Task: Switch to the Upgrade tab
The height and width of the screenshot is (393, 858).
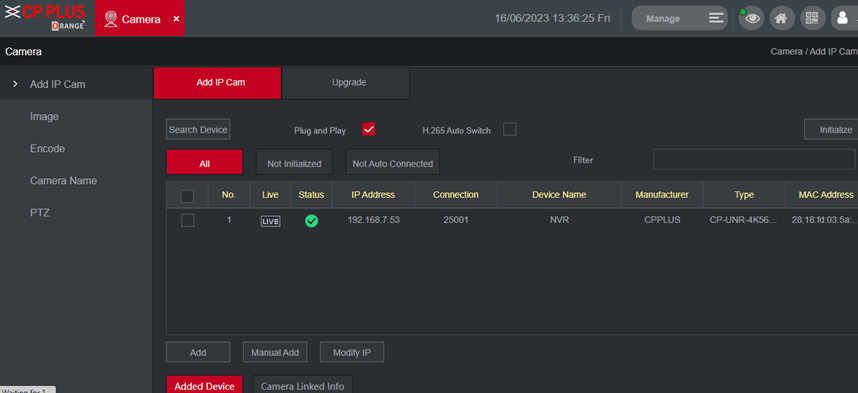Action: pyautogui.click(x=345, y=83)
